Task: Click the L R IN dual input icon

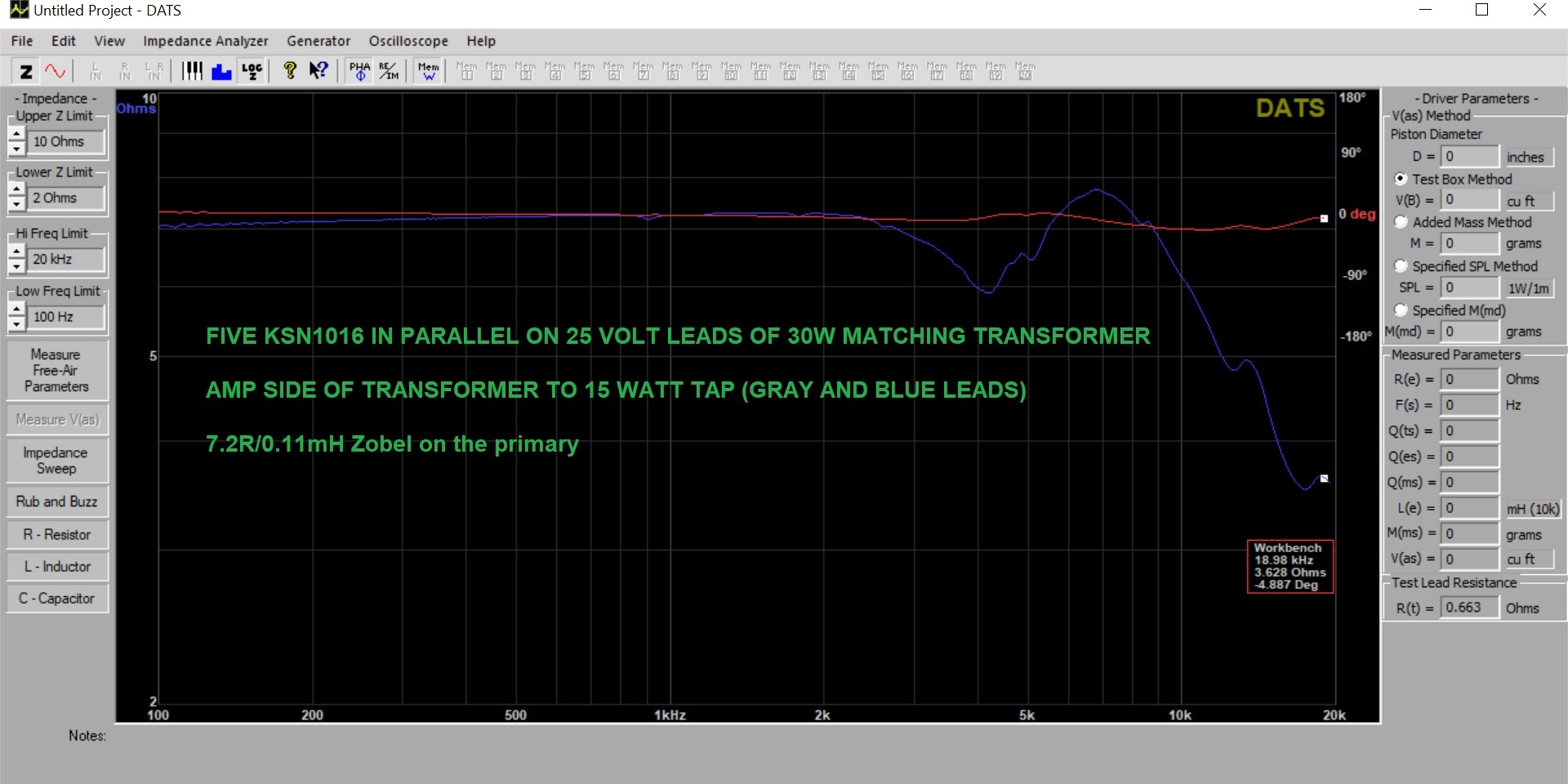Action: (x=154, y=71)
